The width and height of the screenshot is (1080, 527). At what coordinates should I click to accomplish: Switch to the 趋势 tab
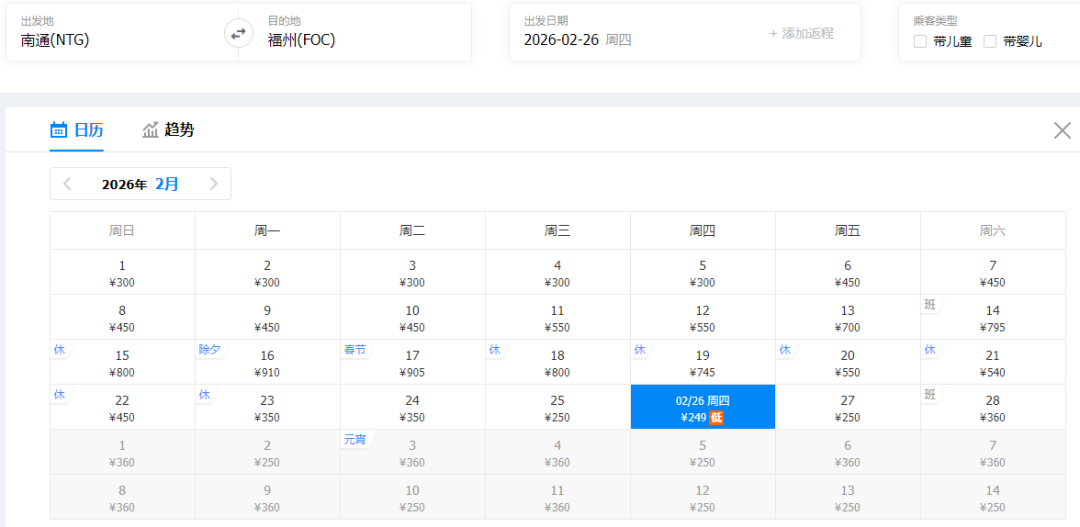tap(168, 130)
